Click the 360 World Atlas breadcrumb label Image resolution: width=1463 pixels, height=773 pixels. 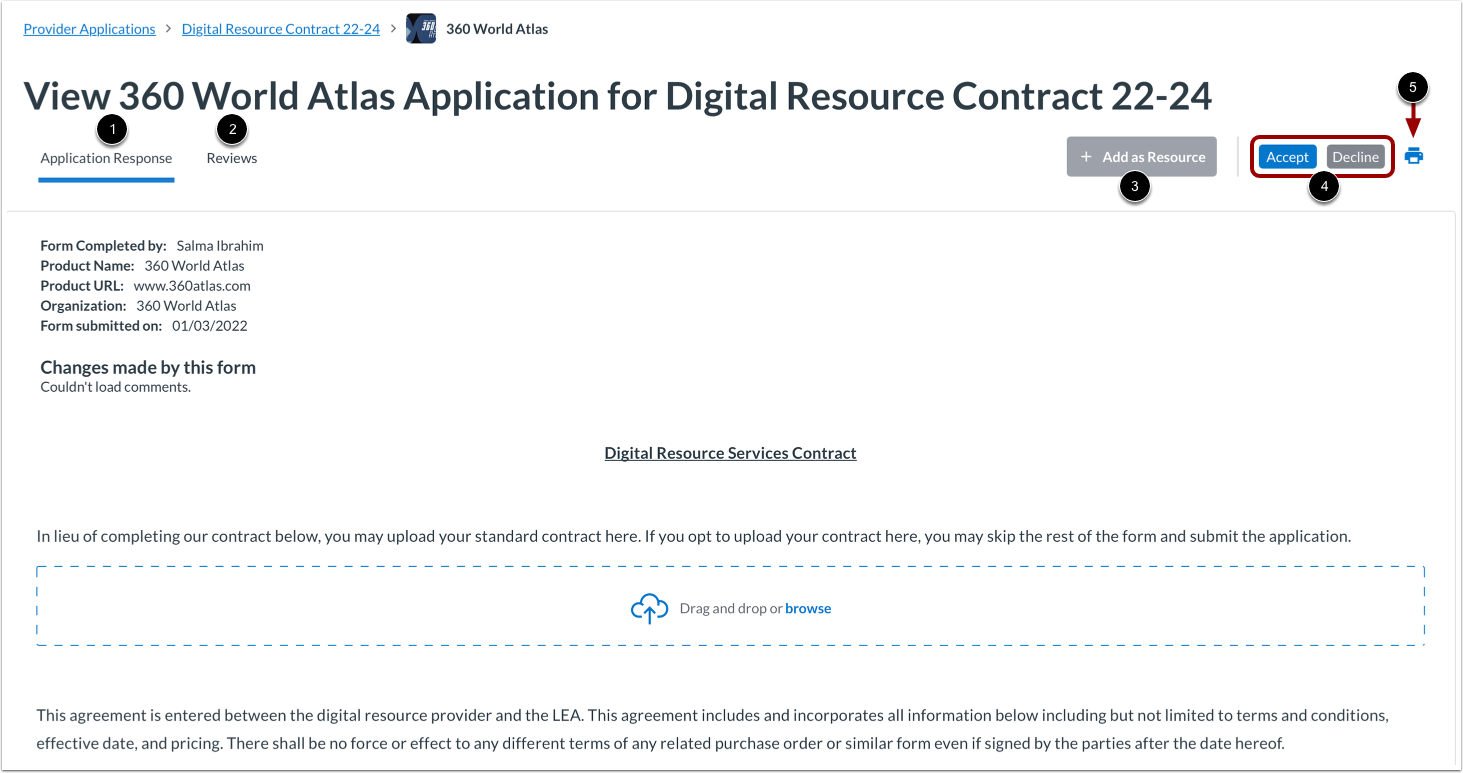[497, 28]
